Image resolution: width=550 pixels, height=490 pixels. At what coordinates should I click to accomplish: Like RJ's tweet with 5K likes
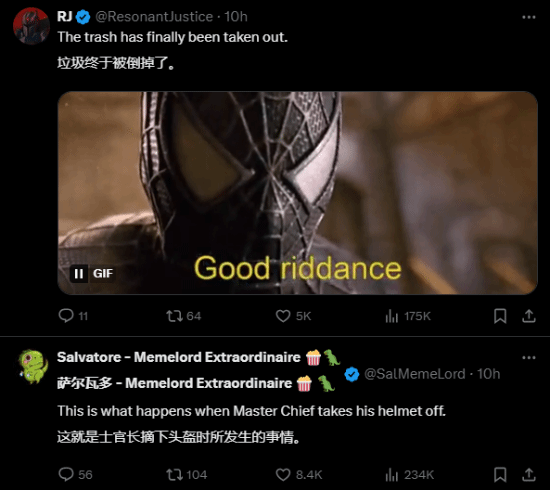pos(293,316)
